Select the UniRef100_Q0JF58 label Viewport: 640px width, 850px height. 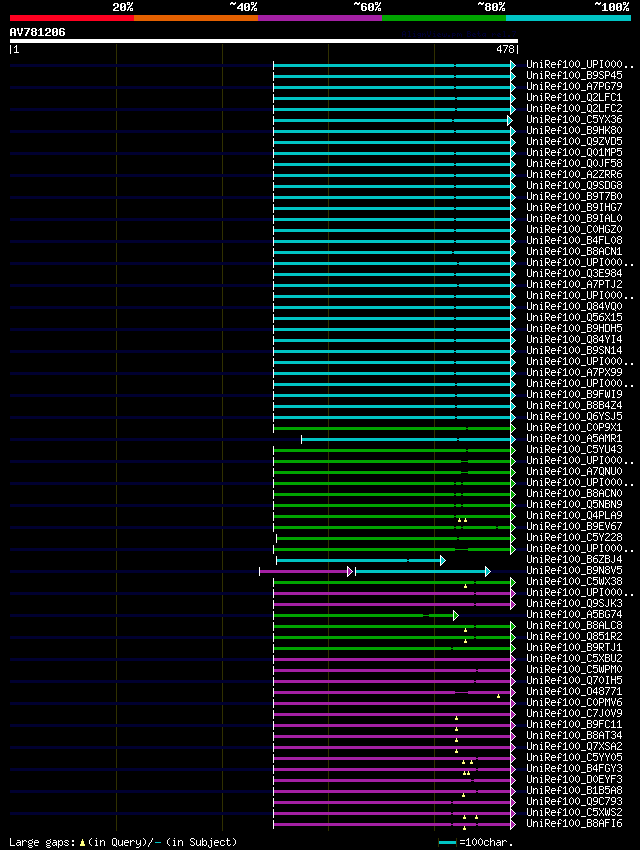574,163
